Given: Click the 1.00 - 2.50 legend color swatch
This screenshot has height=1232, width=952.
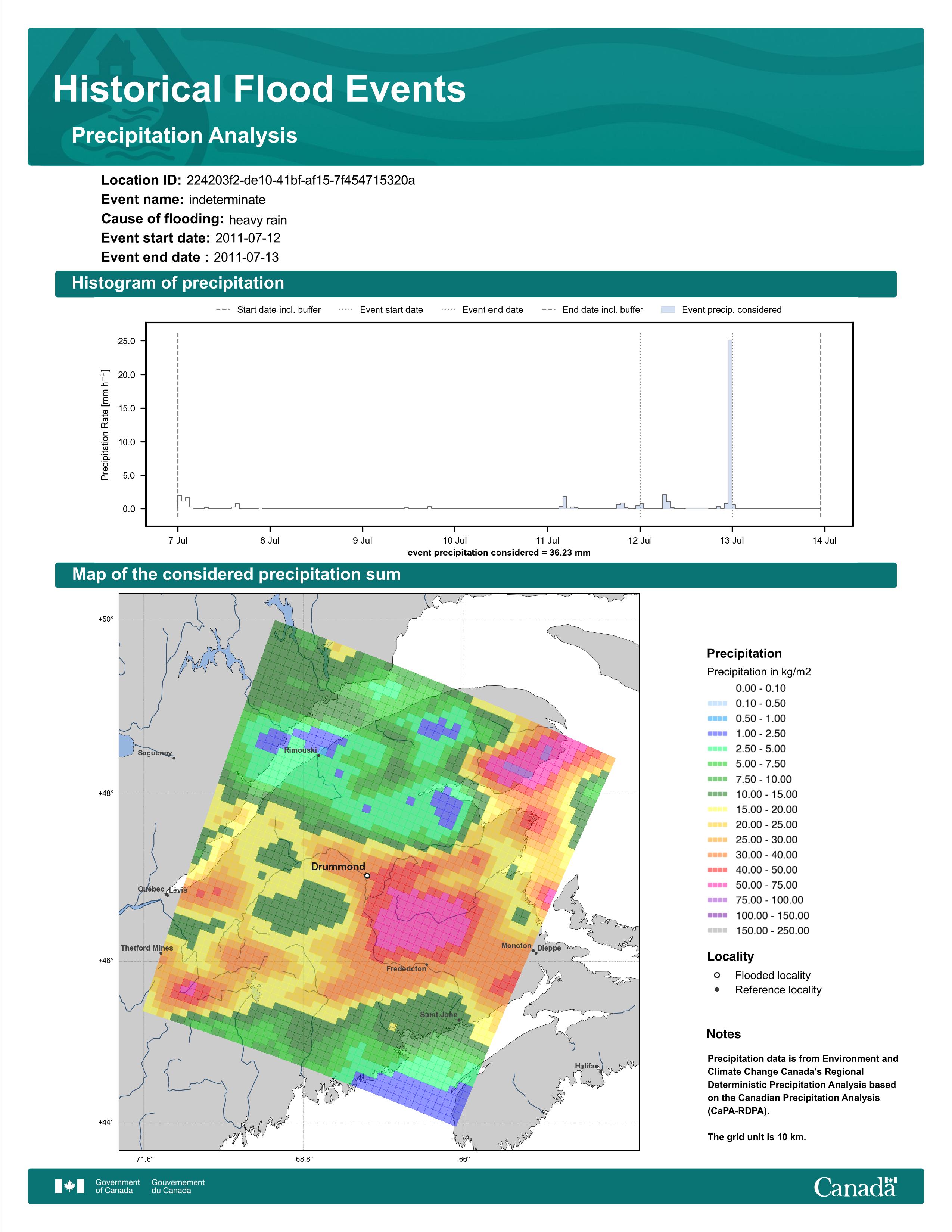Looking at the screenshot, I should (717, 734).
